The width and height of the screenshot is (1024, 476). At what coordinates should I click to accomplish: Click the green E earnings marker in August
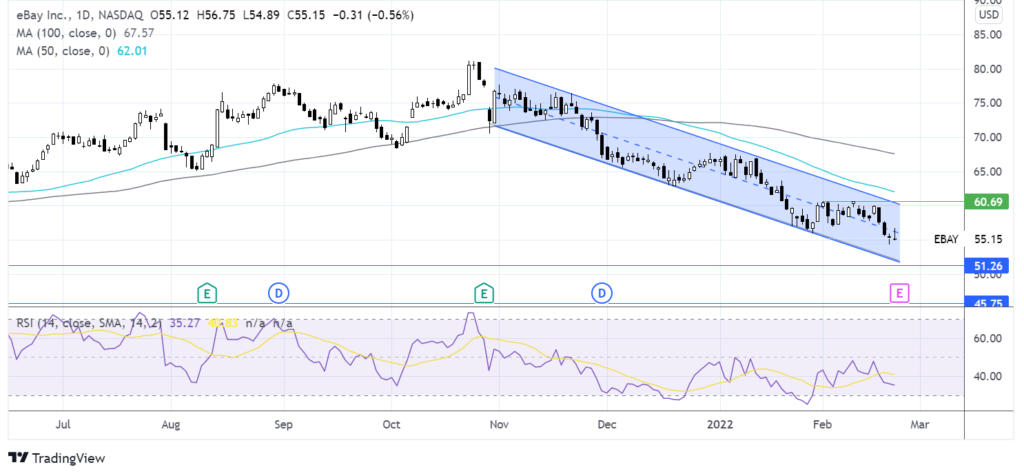pyautogui.click(x=206, y=294)
